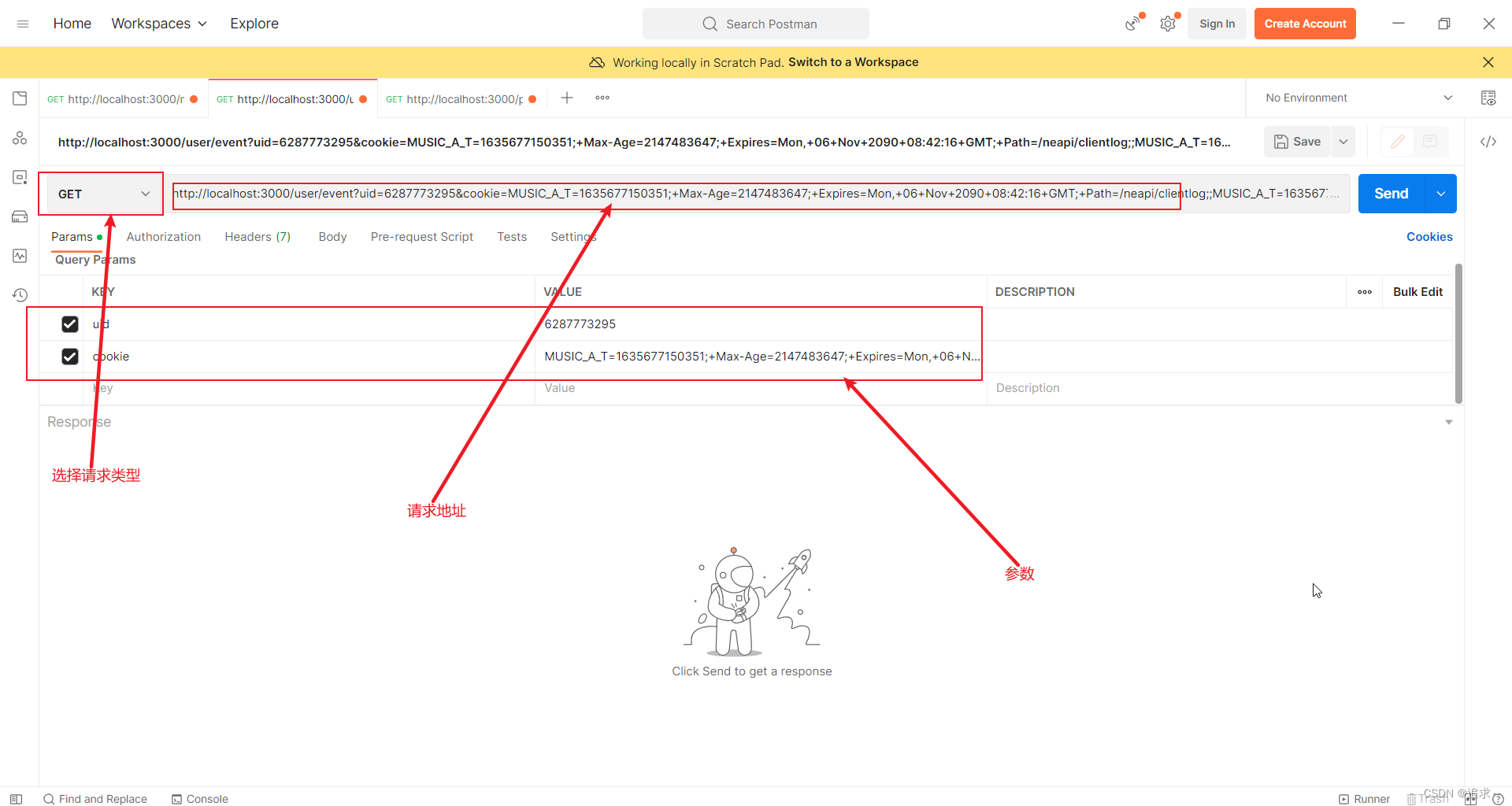Open the environment quick look icon
Viewport: 1512px width, 806px height.
click(x=1488, y=98)
